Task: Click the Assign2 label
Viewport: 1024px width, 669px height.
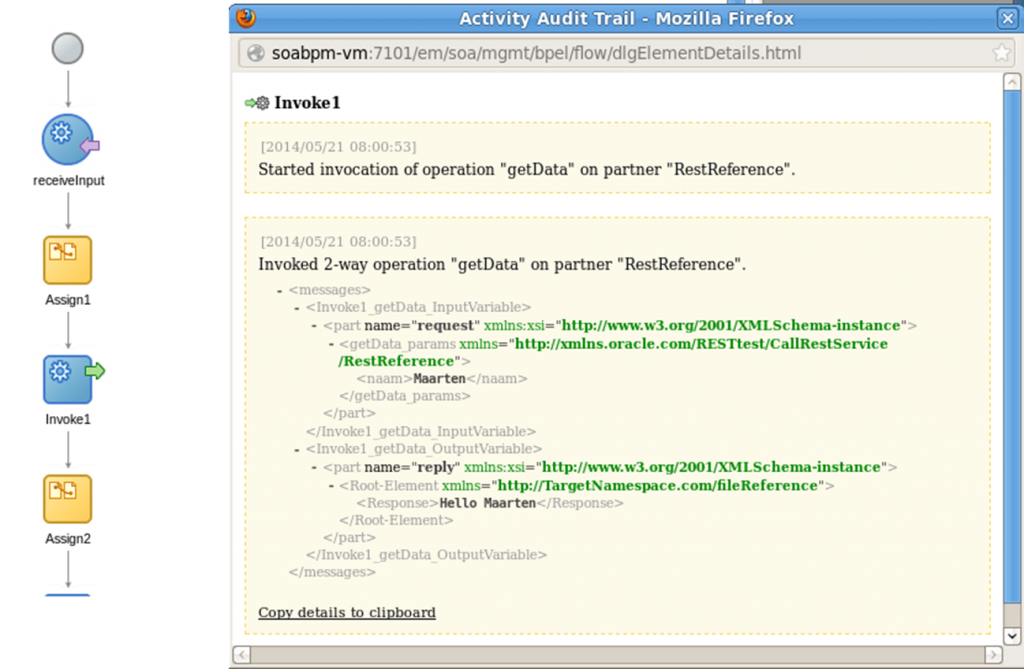Action: pyautogui.click(x=68, y=539)
